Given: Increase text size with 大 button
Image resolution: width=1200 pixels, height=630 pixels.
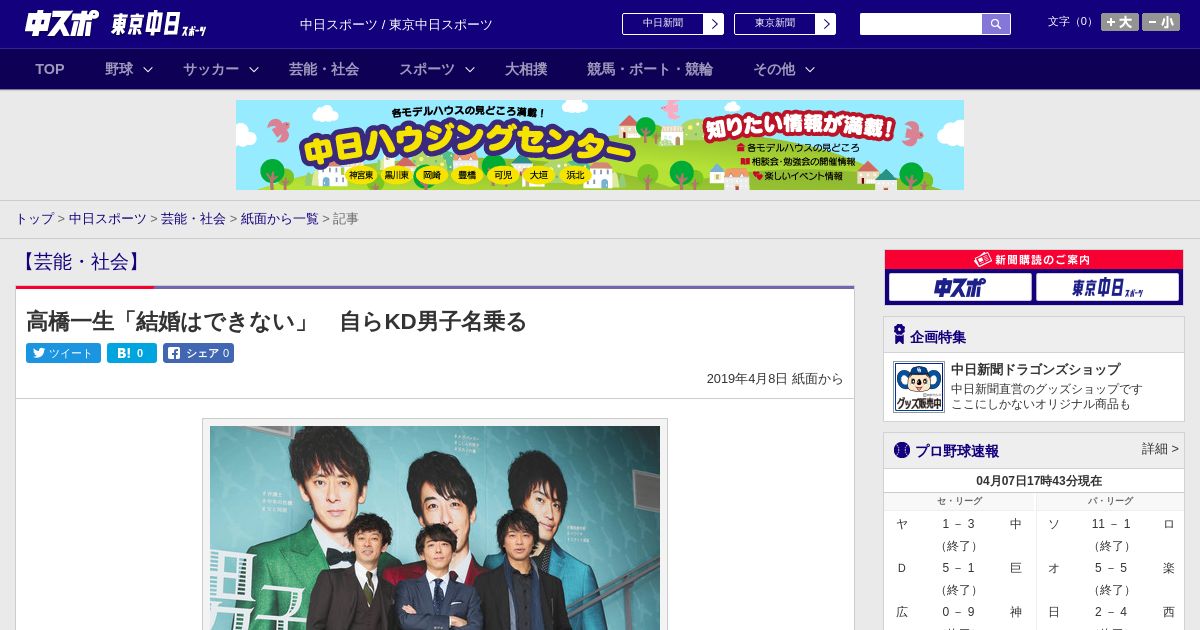Looking at the screenshot, I should point(1120,22).
